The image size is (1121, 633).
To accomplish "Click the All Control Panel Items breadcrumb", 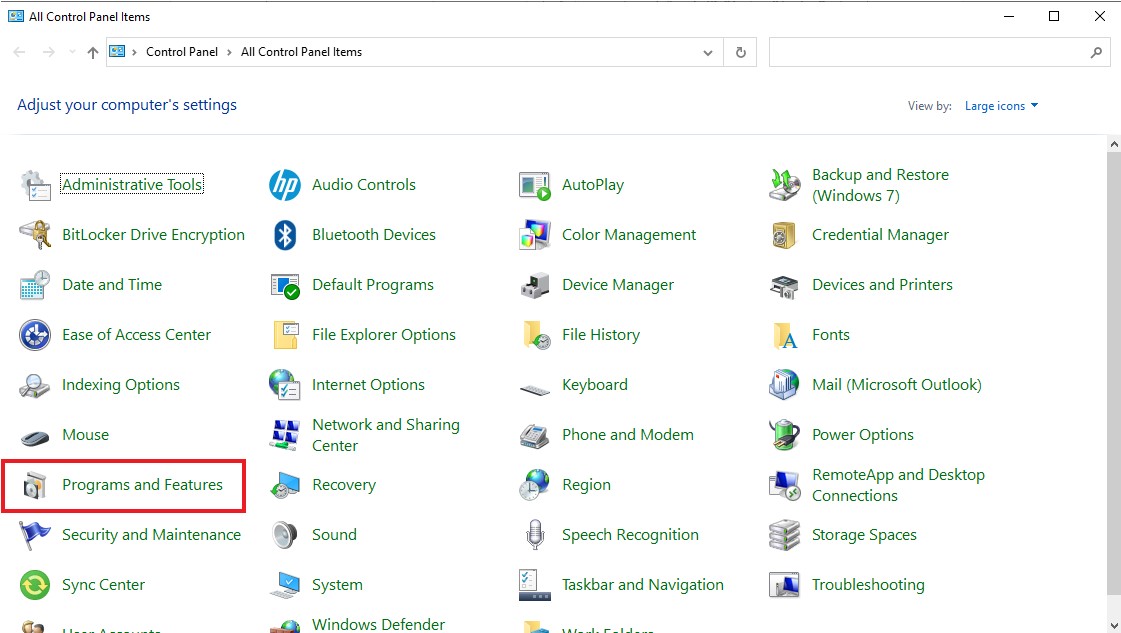I will pos(301,52).
